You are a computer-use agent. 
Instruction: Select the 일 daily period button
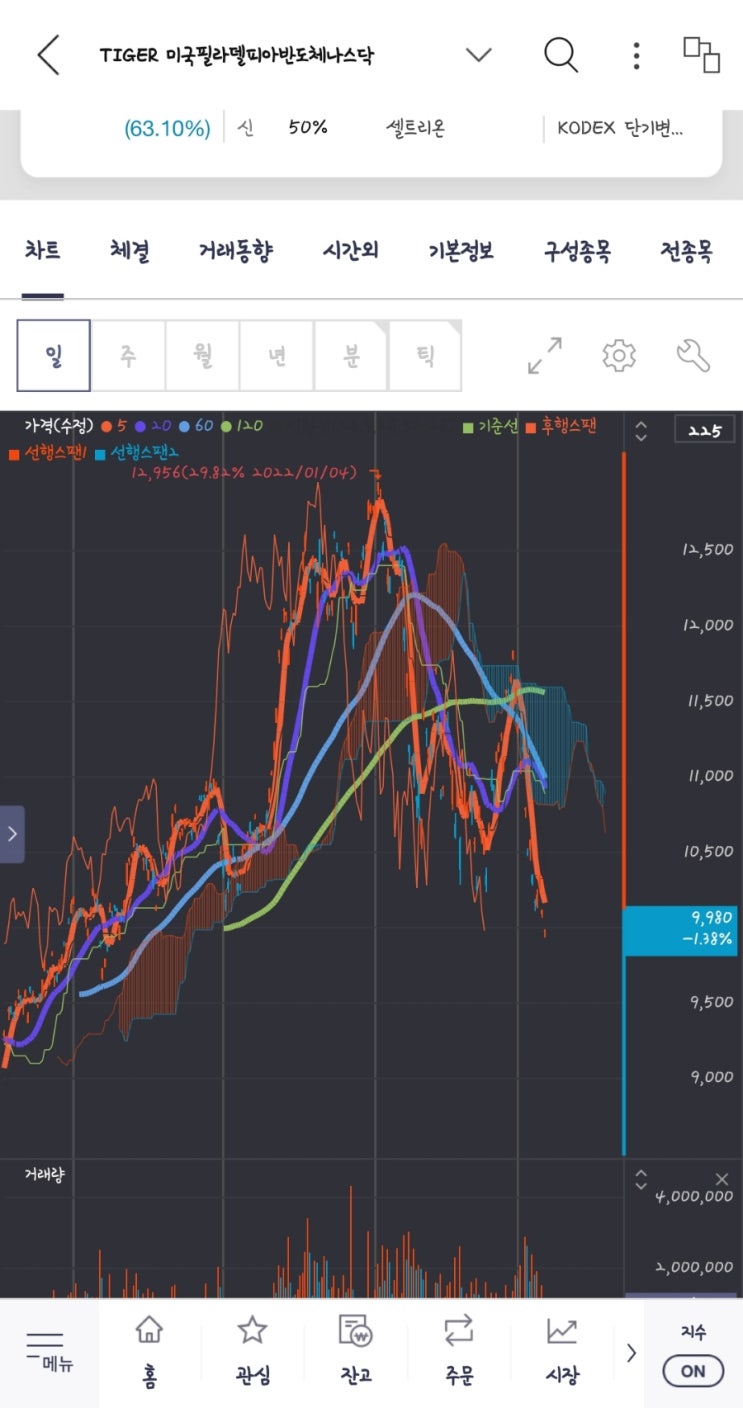(53, 356)
